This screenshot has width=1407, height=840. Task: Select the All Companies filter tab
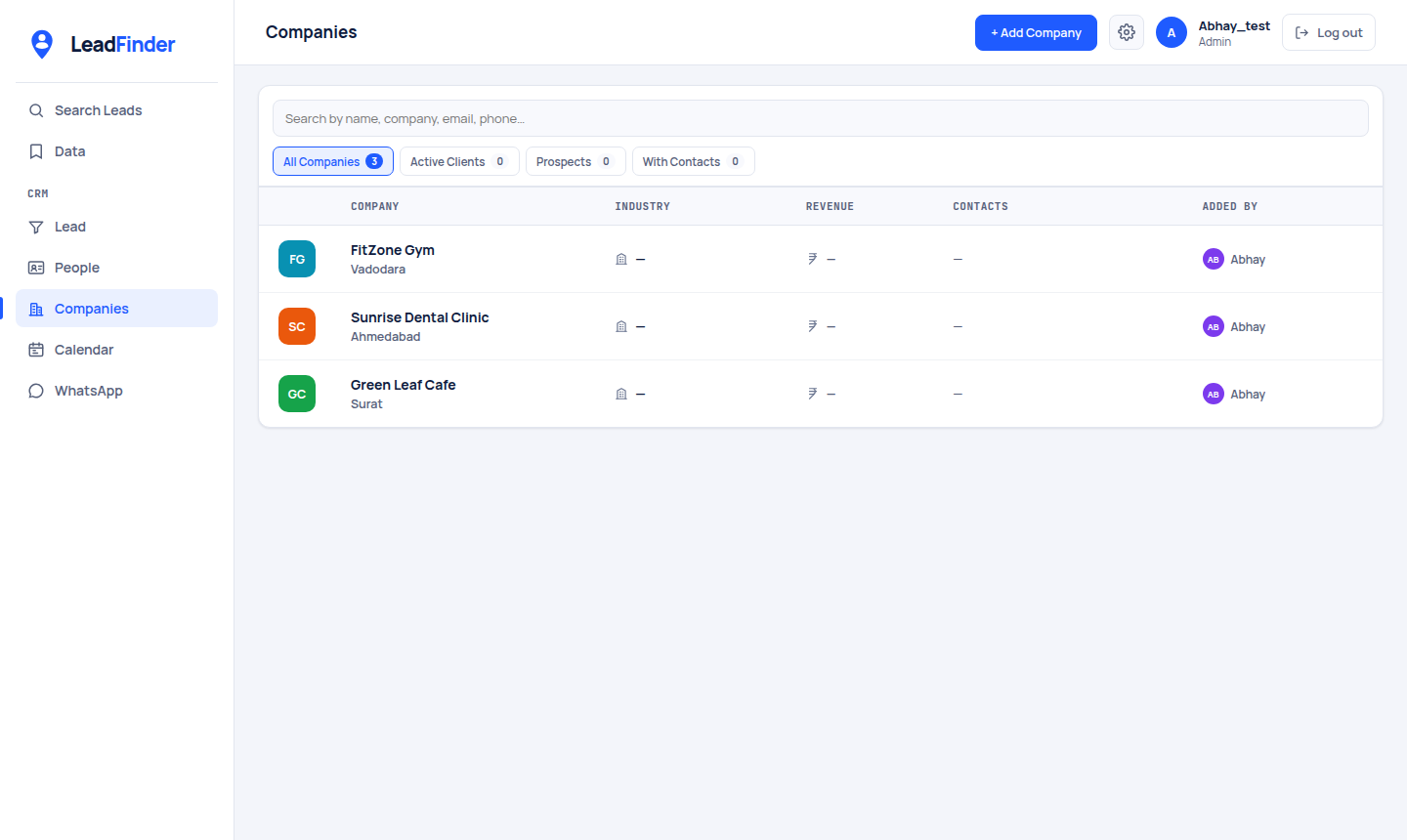click(333, 161)
